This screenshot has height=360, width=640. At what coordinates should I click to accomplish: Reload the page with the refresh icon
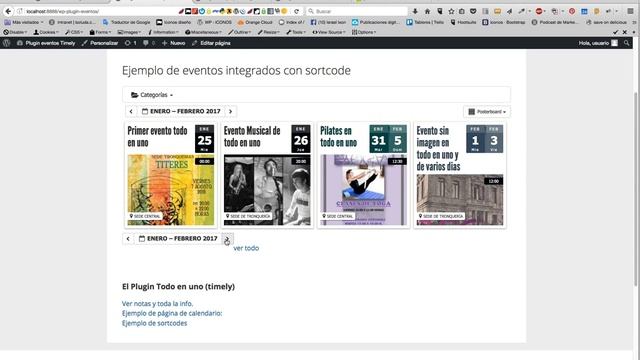(x=297, y=11)
